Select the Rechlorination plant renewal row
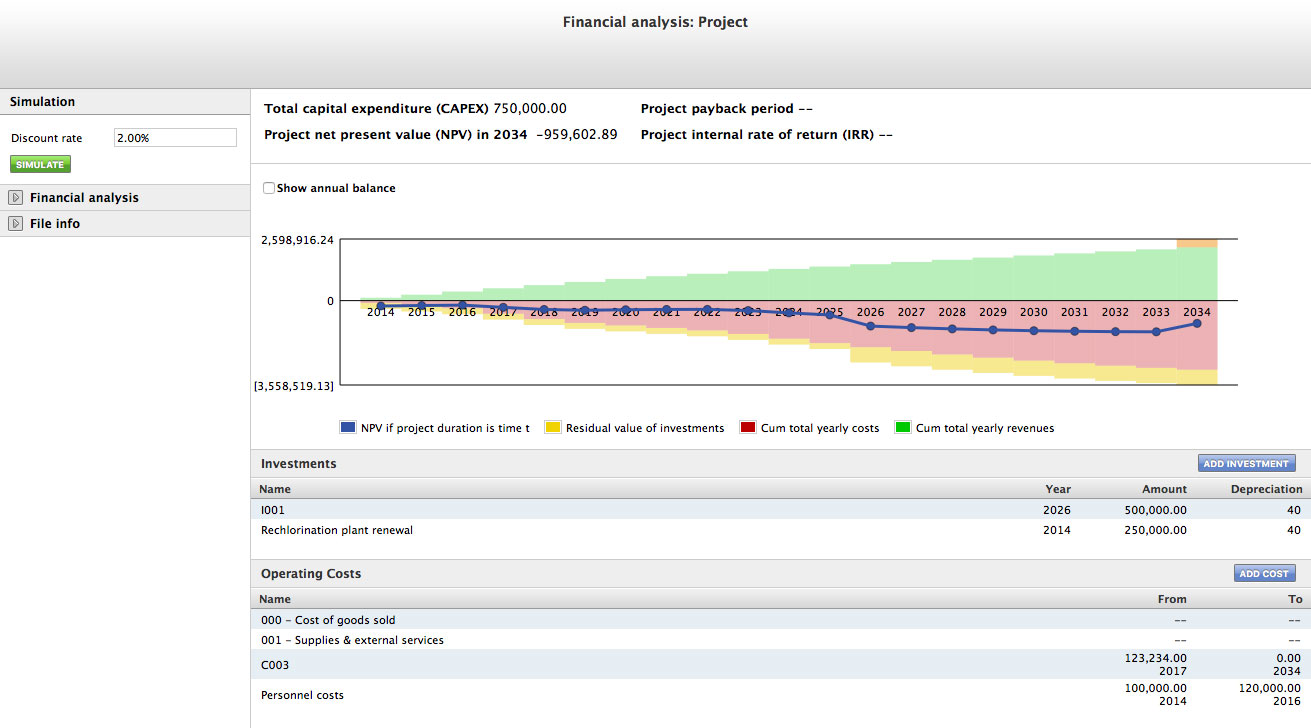The image size is (1311, 728). 781,530
